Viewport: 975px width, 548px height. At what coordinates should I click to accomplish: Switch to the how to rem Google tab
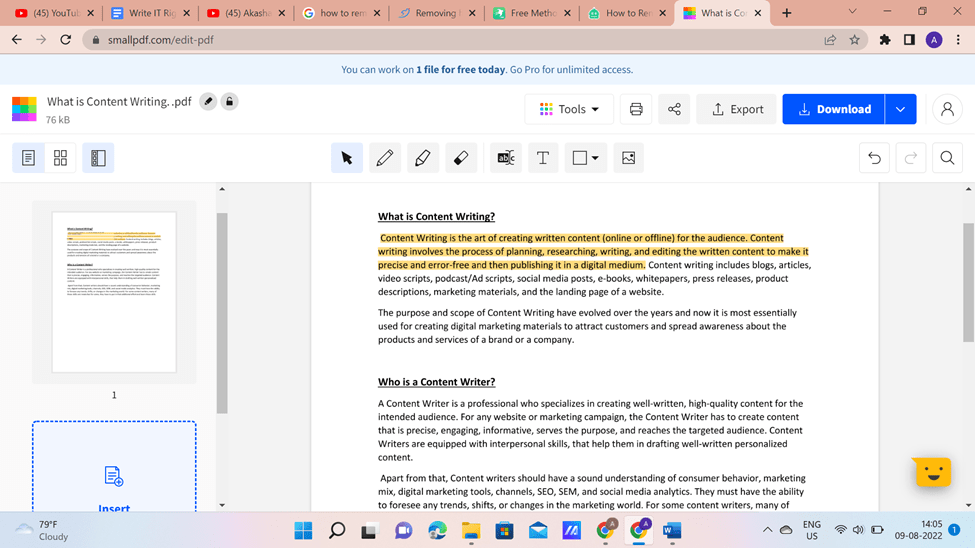click(341, 13)
